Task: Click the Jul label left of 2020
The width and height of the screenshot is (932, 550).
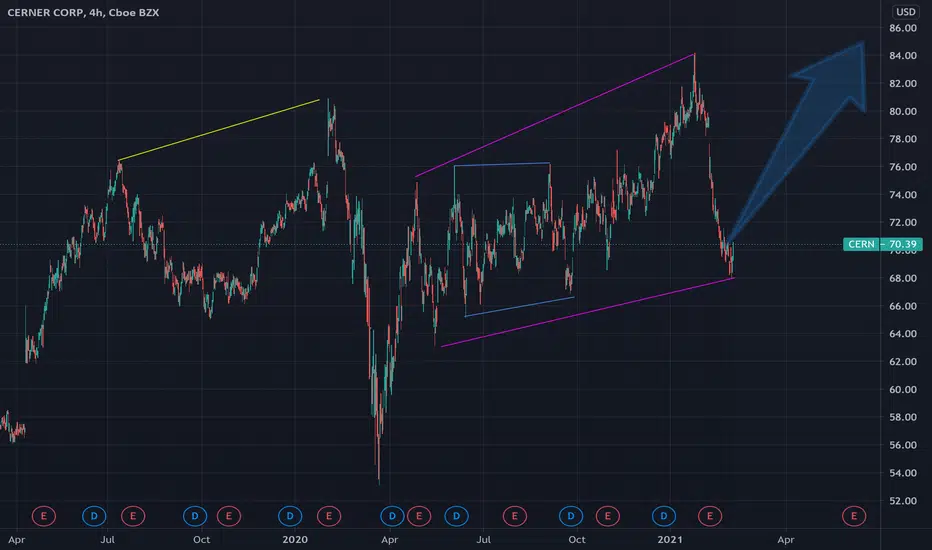Action: [x=108, y=540]
